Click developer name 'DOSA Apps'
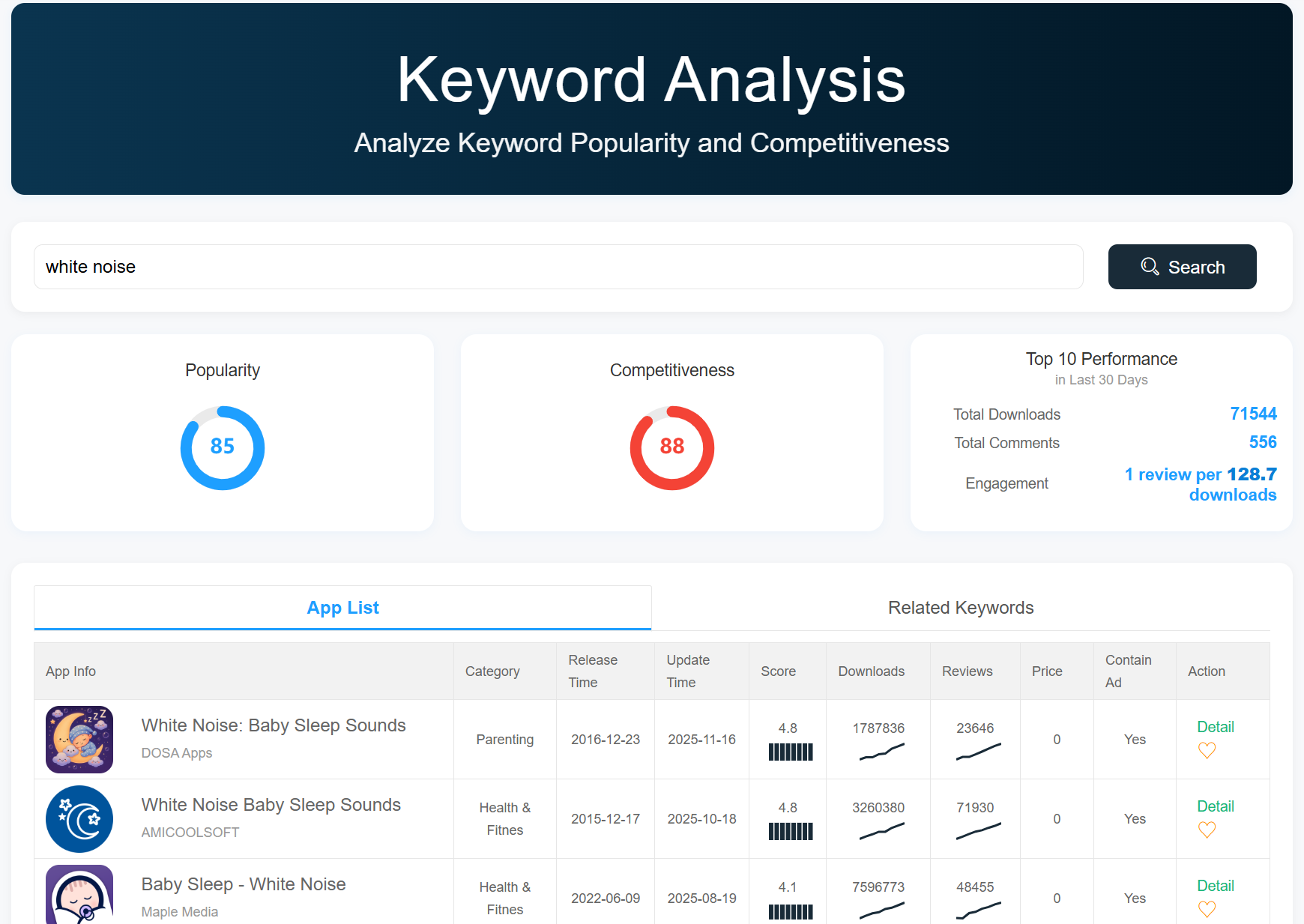 point(177,753)
